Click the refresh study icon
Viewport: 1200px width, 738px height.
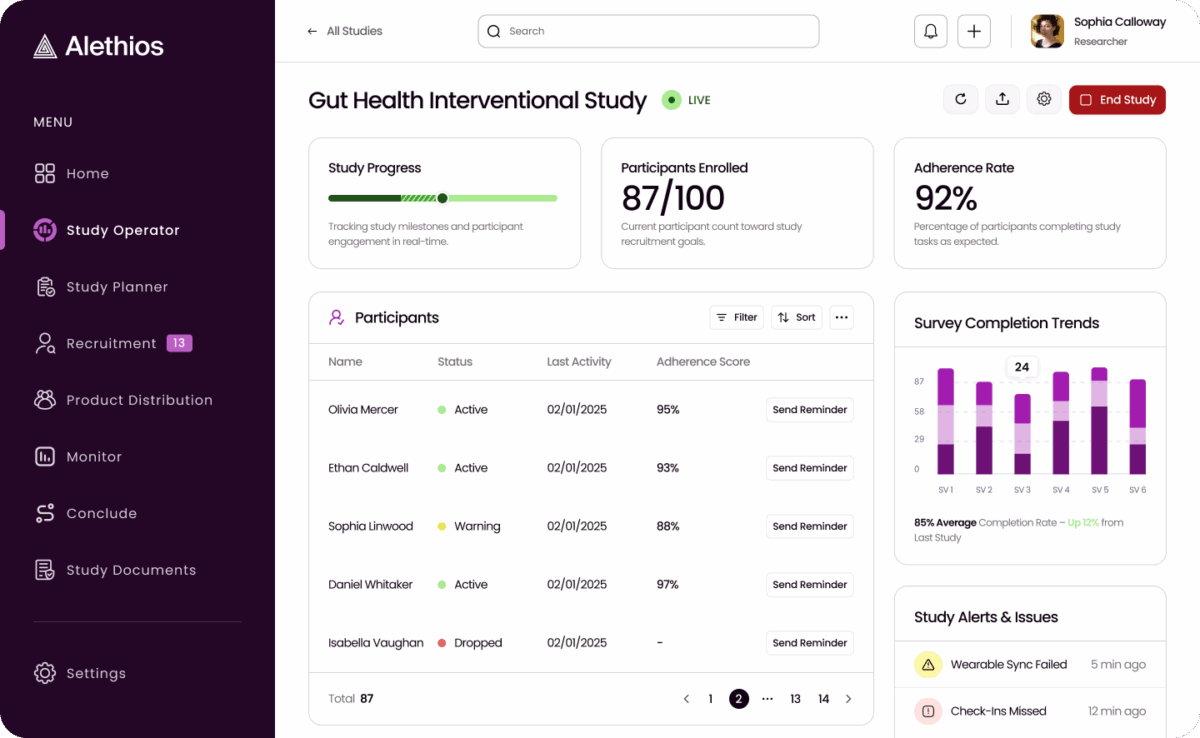pyautogui.click(x=960, y=99)
